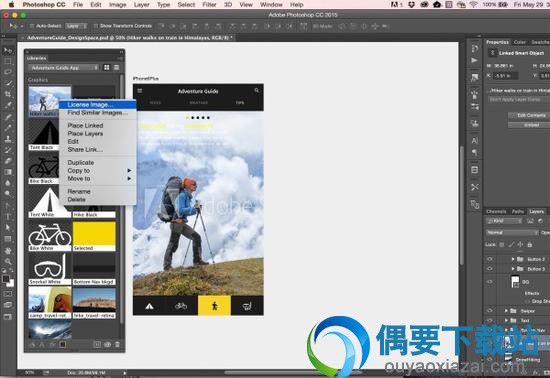Open the Actions play icon in collapsed dock
This screenshot has width=550, height=378.
(475, 60)
